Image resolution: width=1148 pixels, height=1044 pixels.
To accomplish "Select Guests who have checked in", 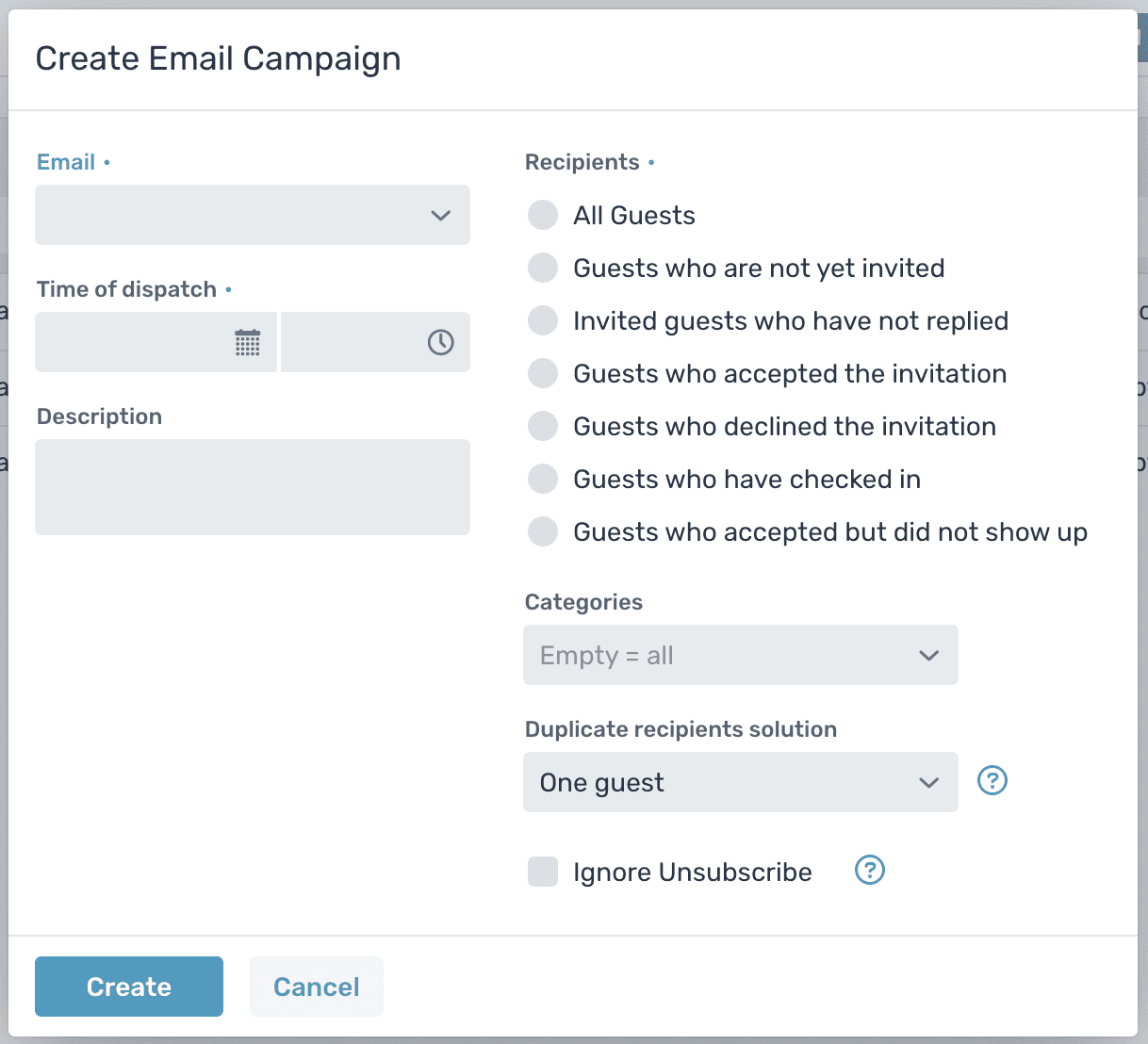I will point(543,479).
